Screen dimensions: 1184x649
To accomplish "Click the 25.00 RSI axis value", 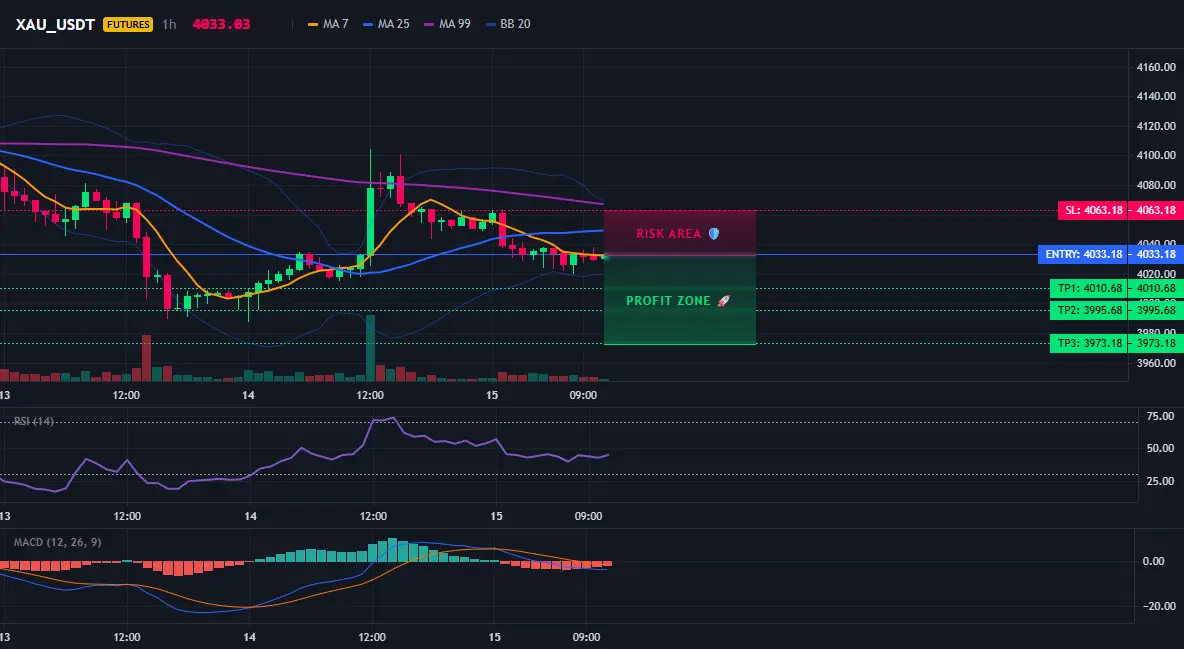I will 1160,481.
